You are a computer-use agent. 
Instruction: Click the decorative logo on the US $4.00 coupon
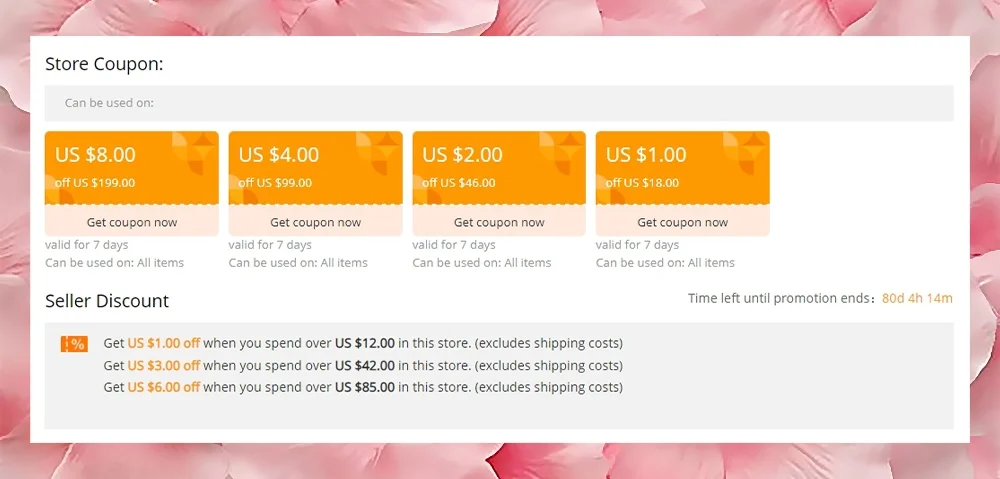(378, 153)
